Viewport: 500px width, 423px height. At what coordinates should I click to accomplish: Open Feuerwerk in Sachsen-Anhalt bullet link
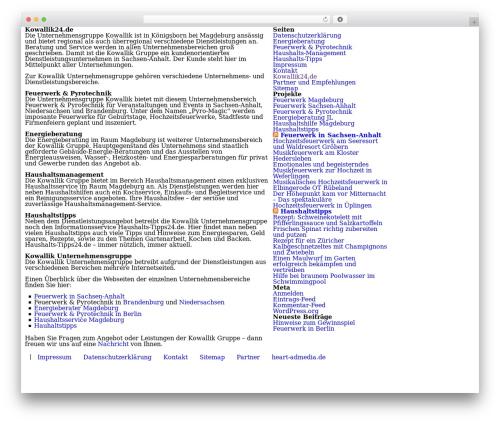coord(79,296)
